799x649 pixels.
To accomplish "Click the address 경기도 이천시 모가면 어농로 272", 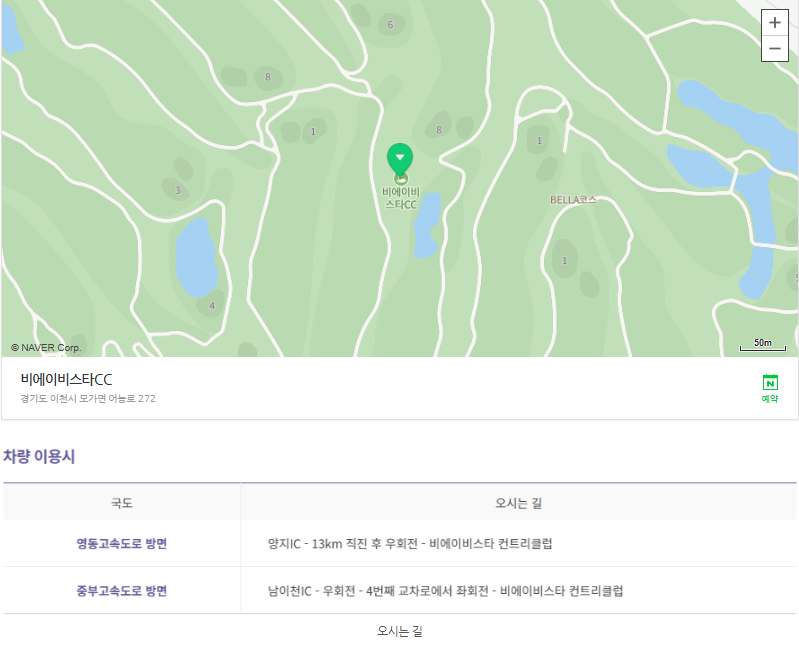I will (x=88, y=398).
